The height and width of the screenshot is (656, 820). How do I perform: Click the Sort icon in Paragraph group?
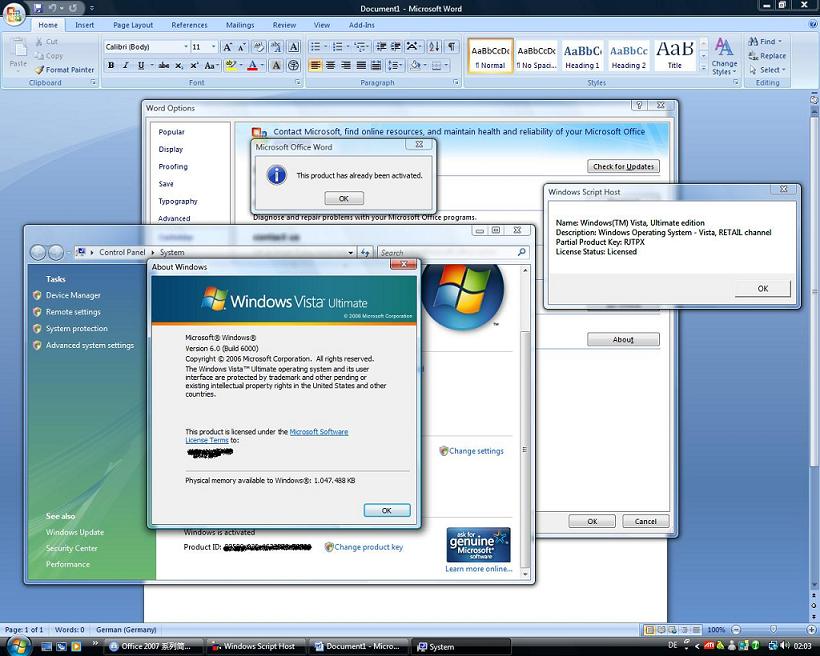434,47
